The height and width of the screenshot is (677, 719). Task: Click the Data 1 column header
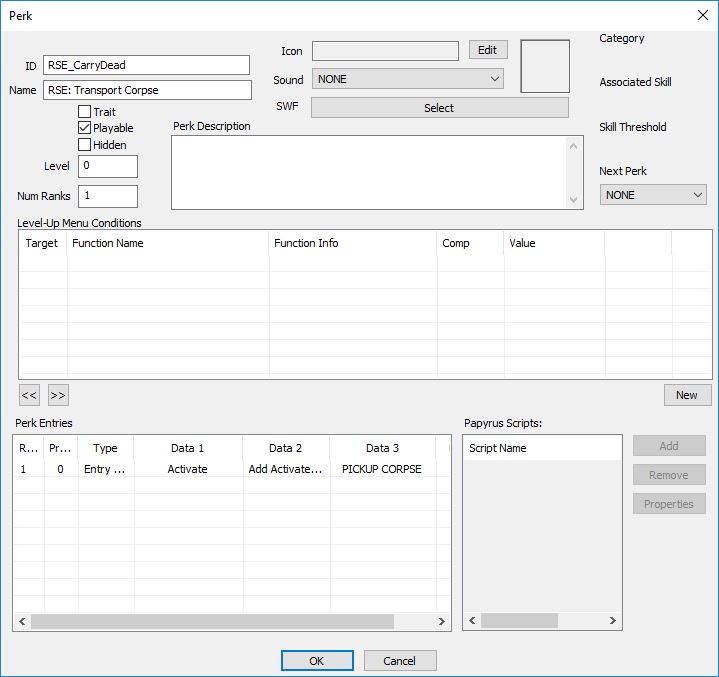(x=188, y=448)
